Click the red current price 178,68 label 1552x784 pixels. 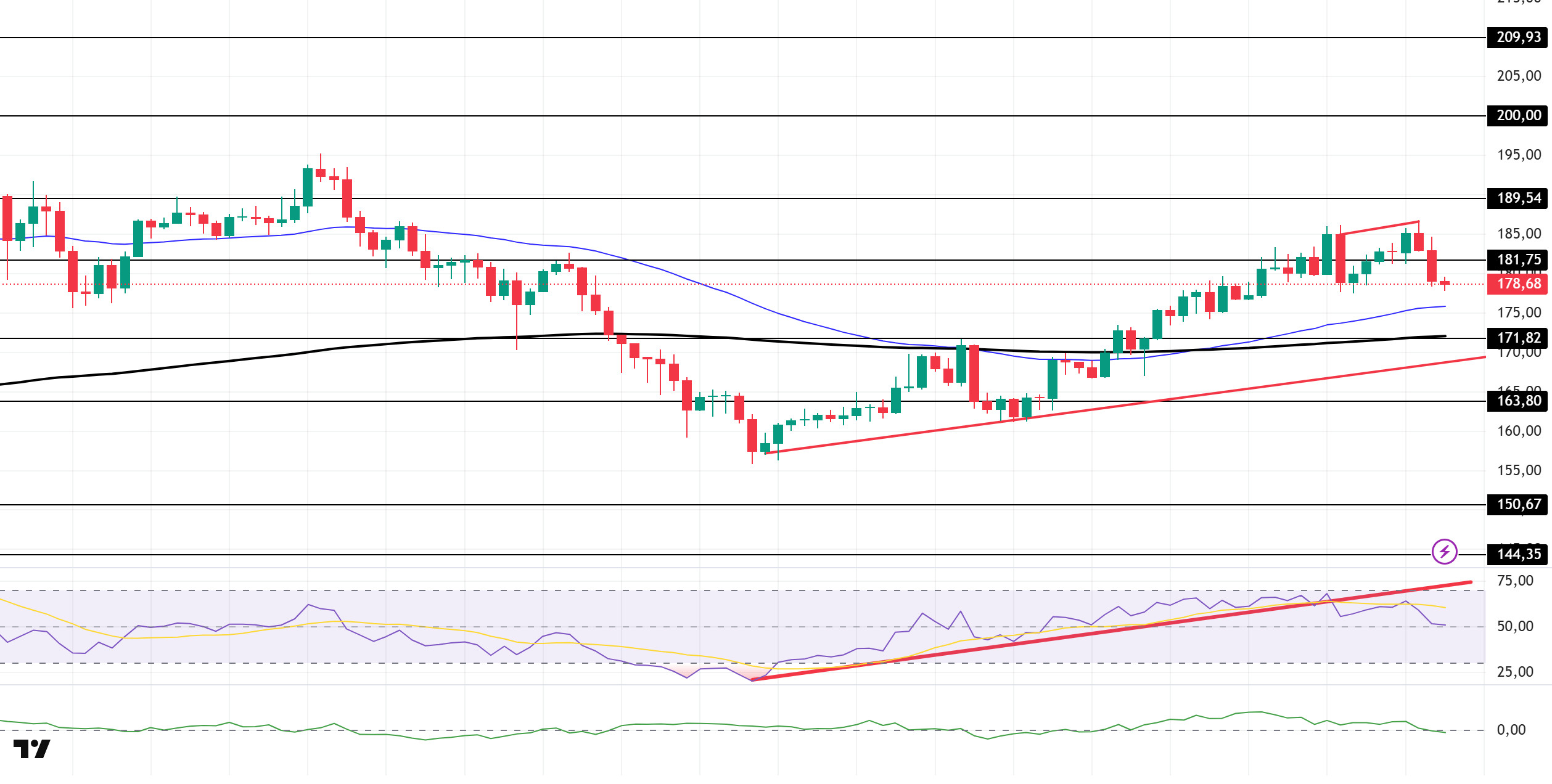point(1517,284)
